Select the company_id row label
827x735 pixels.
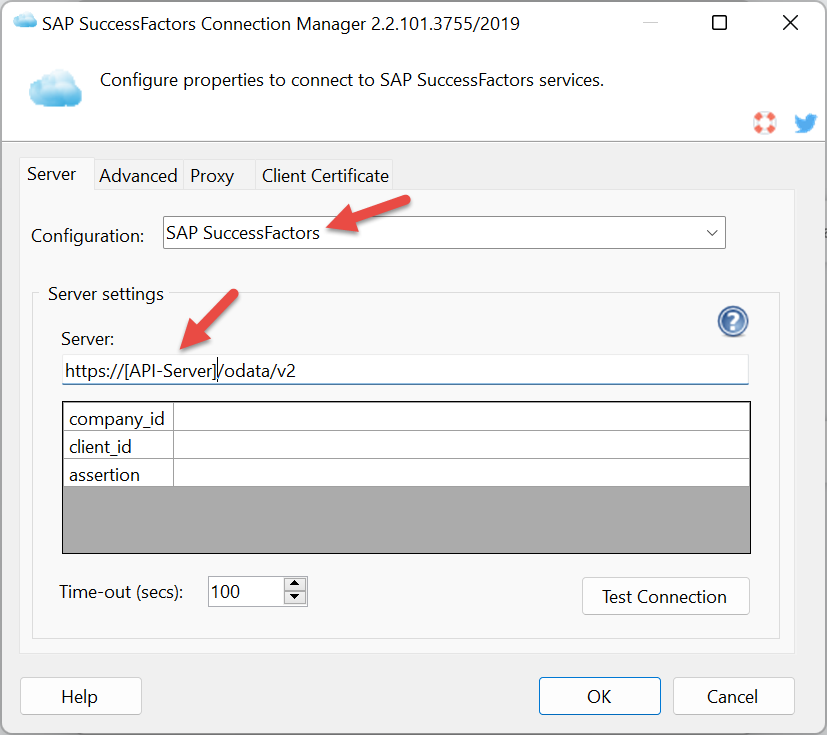coord(118,418)
